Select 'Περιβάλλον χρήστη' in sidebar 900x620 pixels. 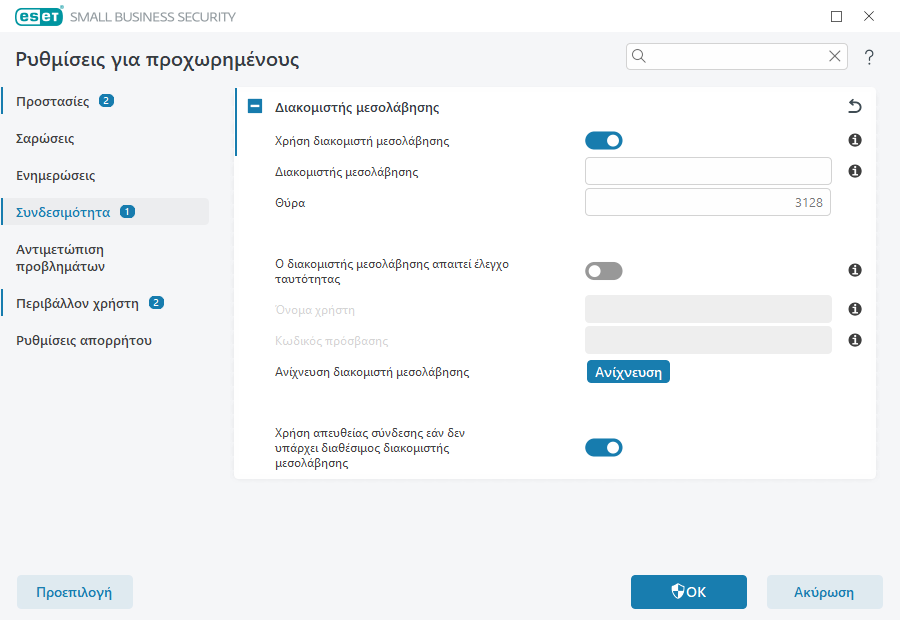76,303
